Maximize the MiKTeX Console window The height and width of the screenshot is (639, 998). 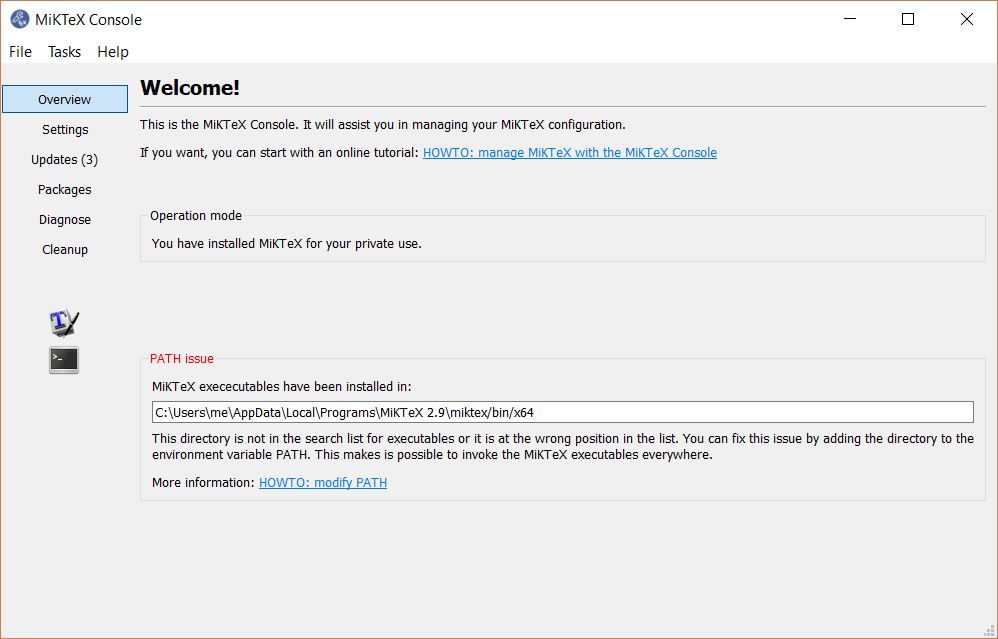pos(908,19)
